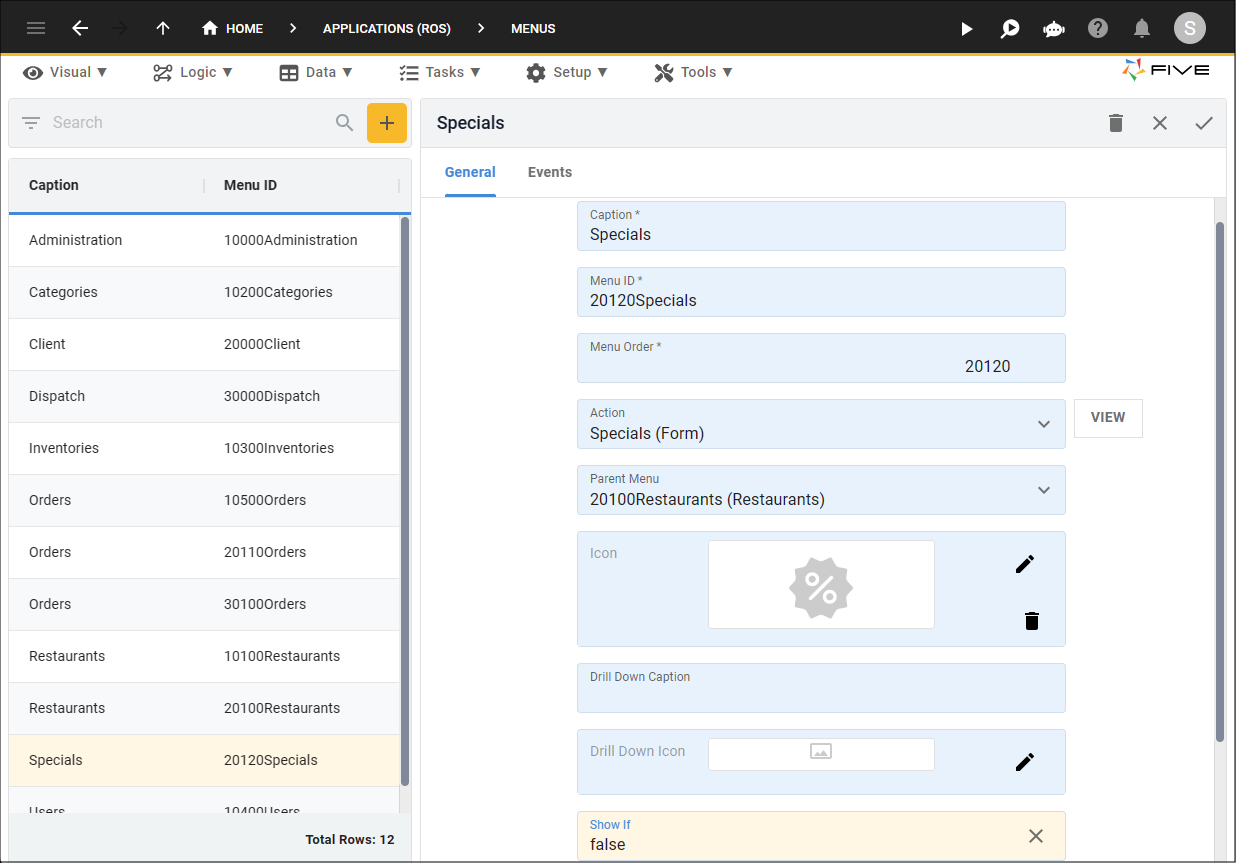Remove the Icon image with trash icon
The height and width of the screenshot is (863, 1236).
tap(1032, 621)
